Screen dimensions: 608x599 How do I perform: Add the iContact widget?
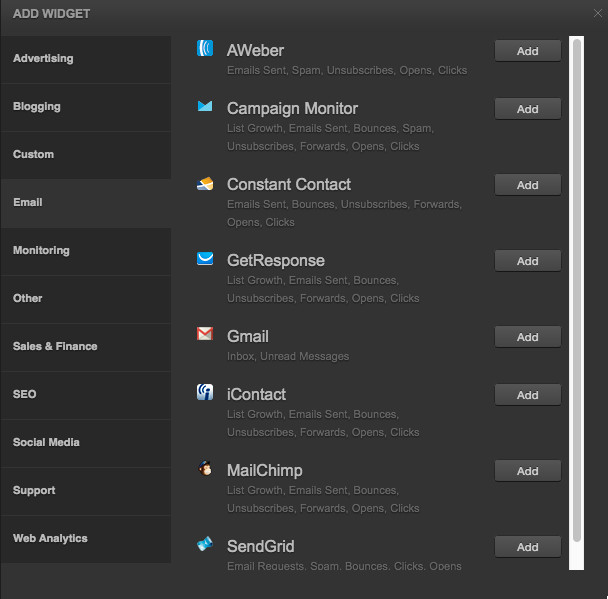[527, 395]
